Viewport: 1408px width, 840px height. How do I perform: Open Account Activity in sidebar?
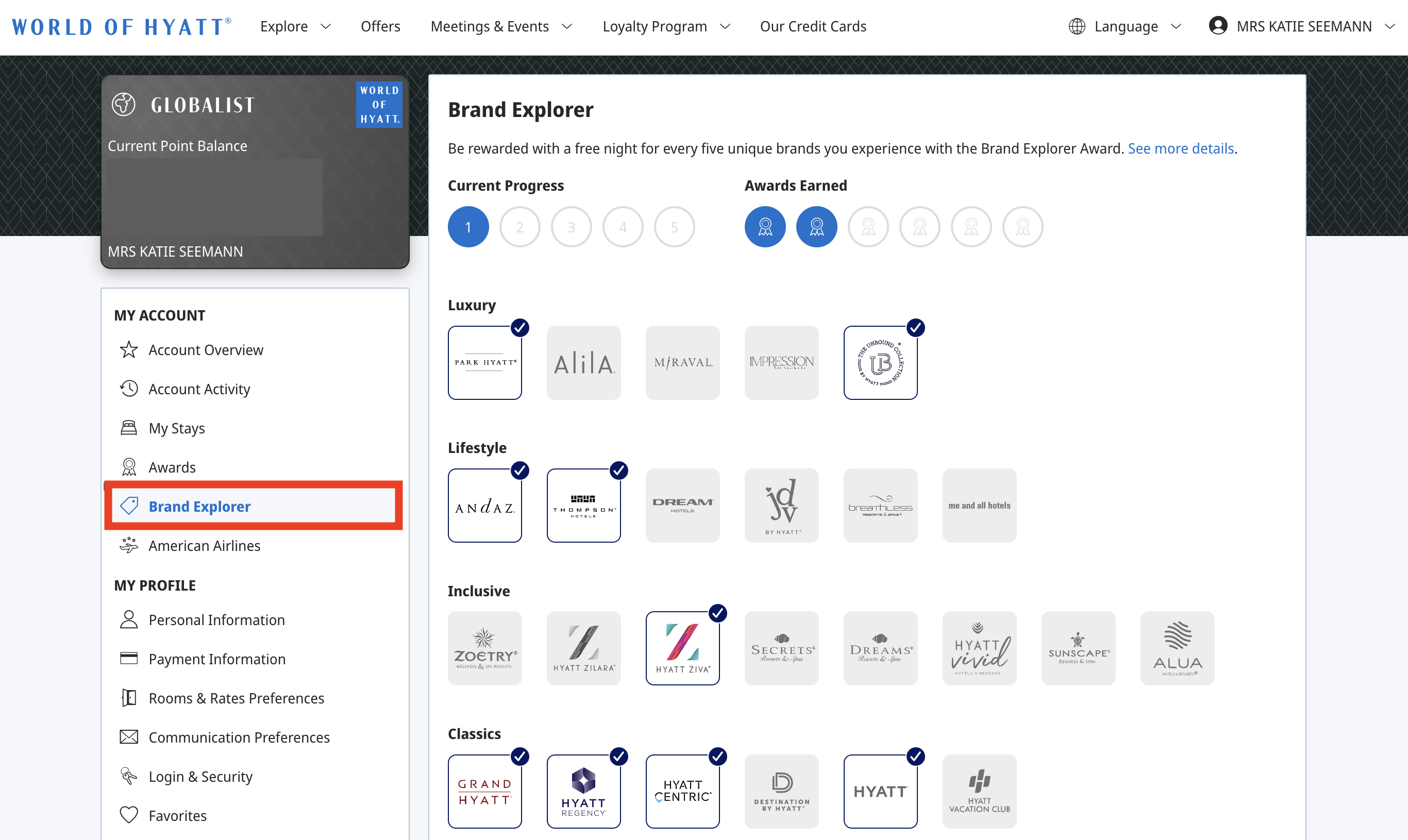pyautogui.click(x=185, y=389)
